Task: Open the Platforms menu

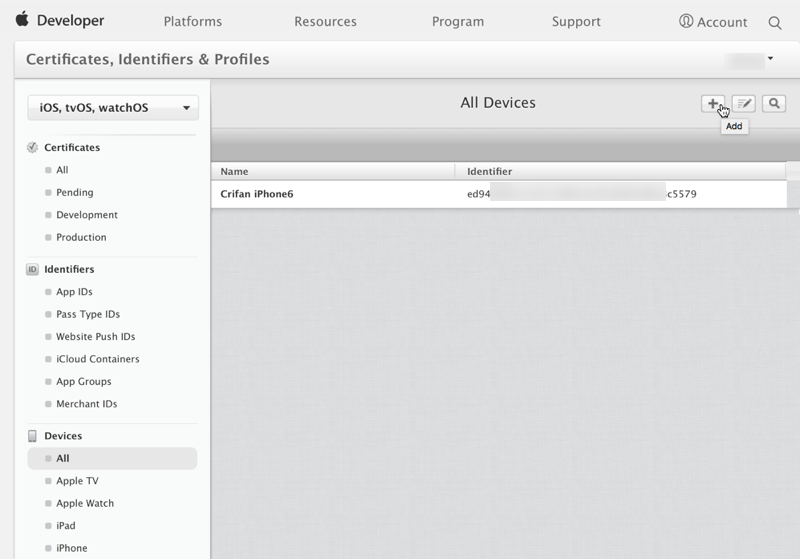Action: (x=192, y=21)
